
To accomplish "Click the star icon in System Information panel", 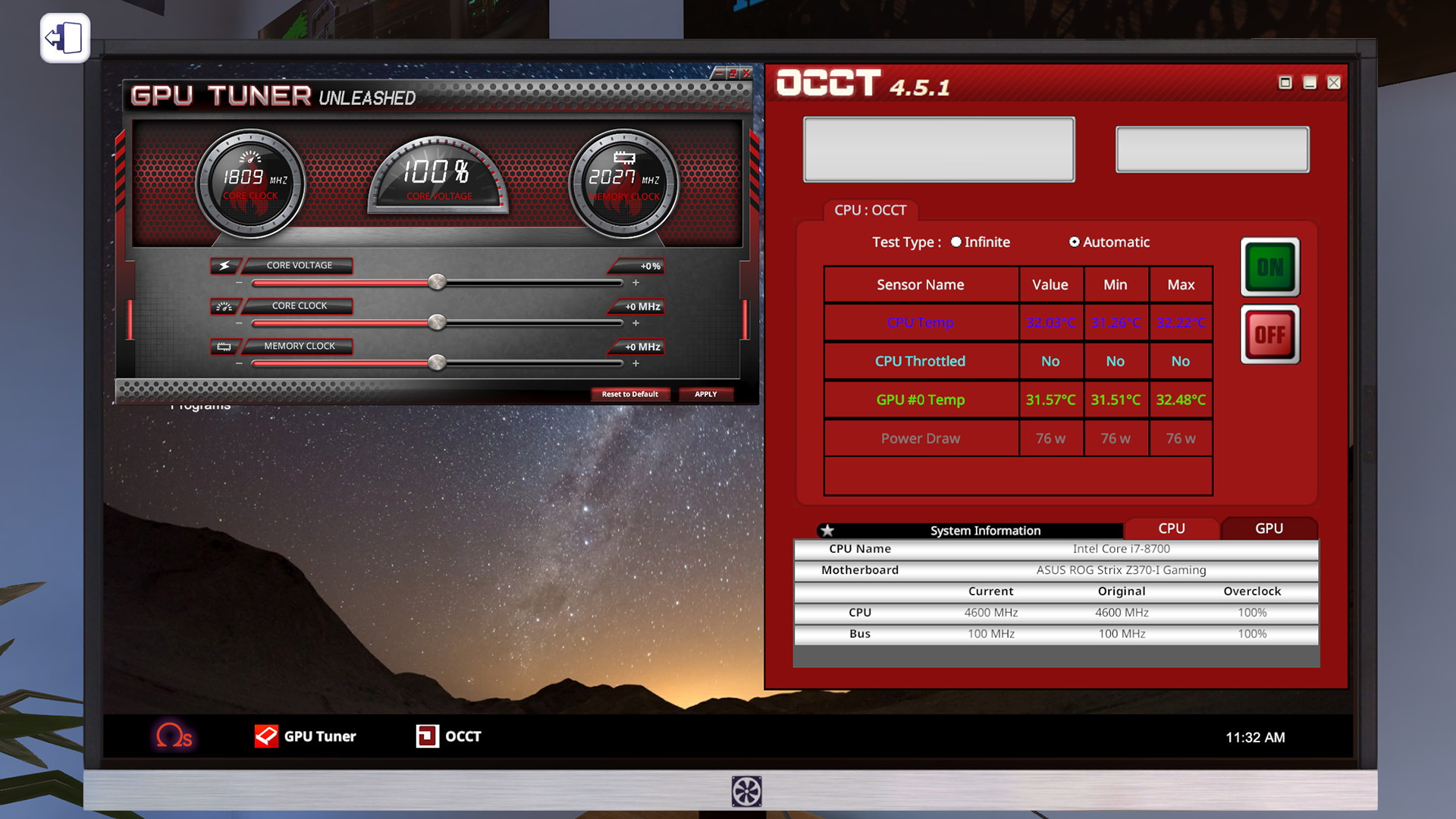I will (x=827, y=529).
